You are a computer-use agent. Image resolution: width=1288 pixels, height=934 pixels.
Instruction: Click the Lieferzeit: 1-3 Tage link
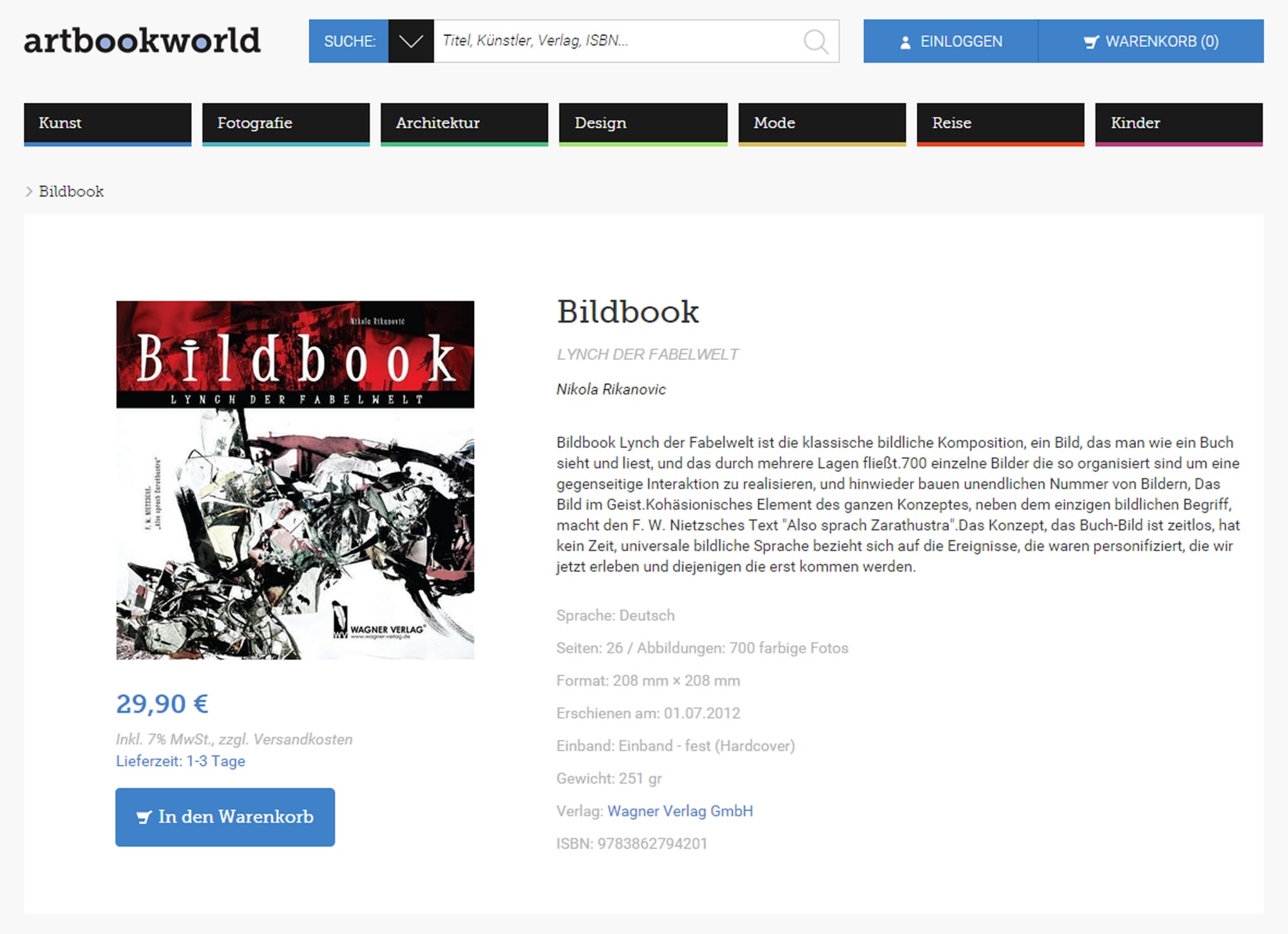click(x=180, y=761)
